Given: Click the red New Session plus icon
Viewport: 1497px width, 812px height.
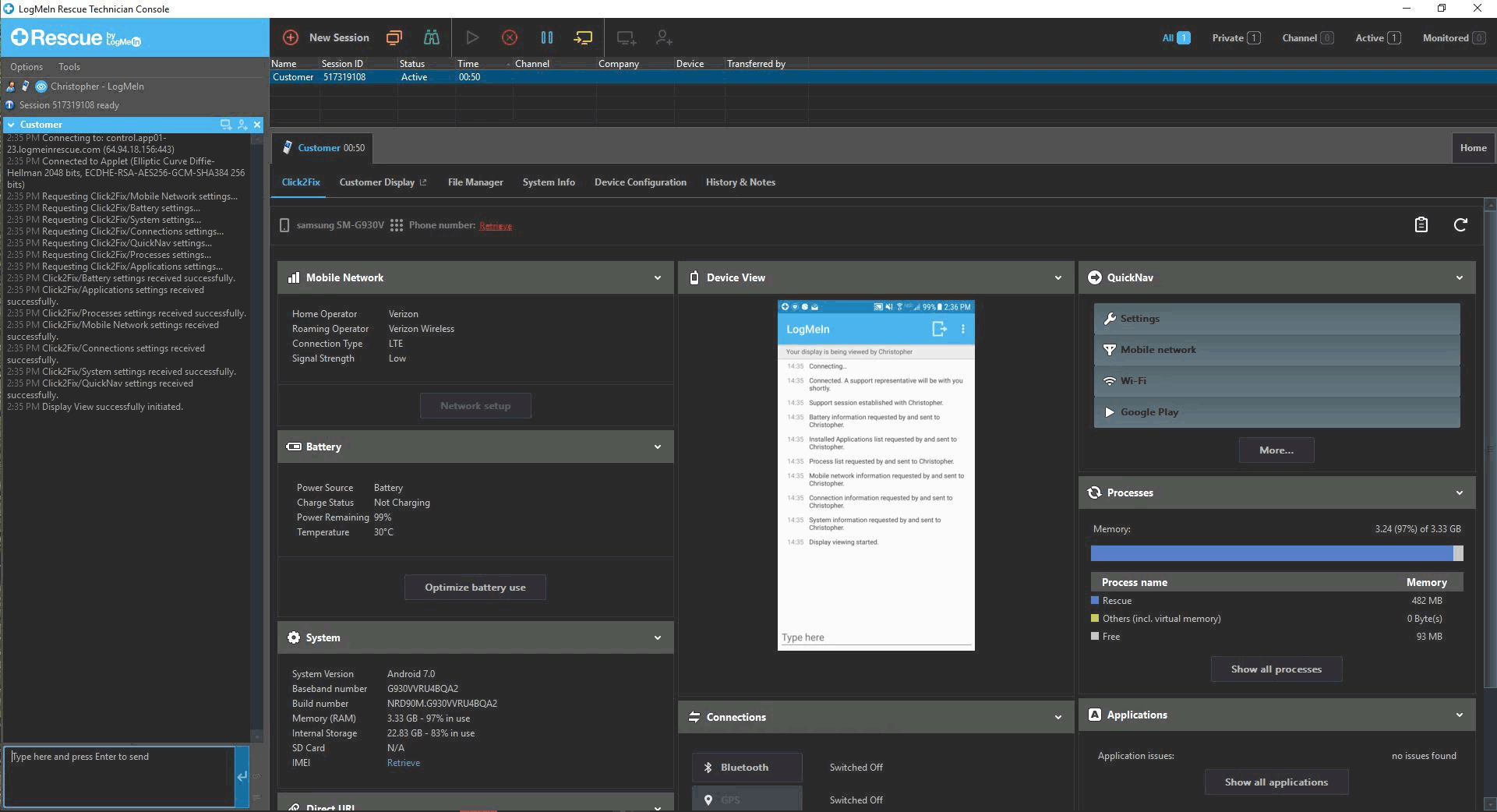Looking at the screenshot, I should 291,37.
